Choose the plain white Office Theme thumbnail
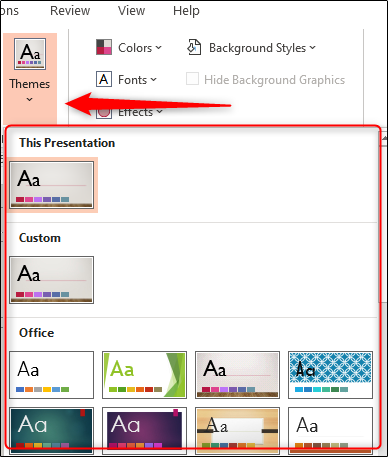Viewport: 388px width, 457px height. 51,375
